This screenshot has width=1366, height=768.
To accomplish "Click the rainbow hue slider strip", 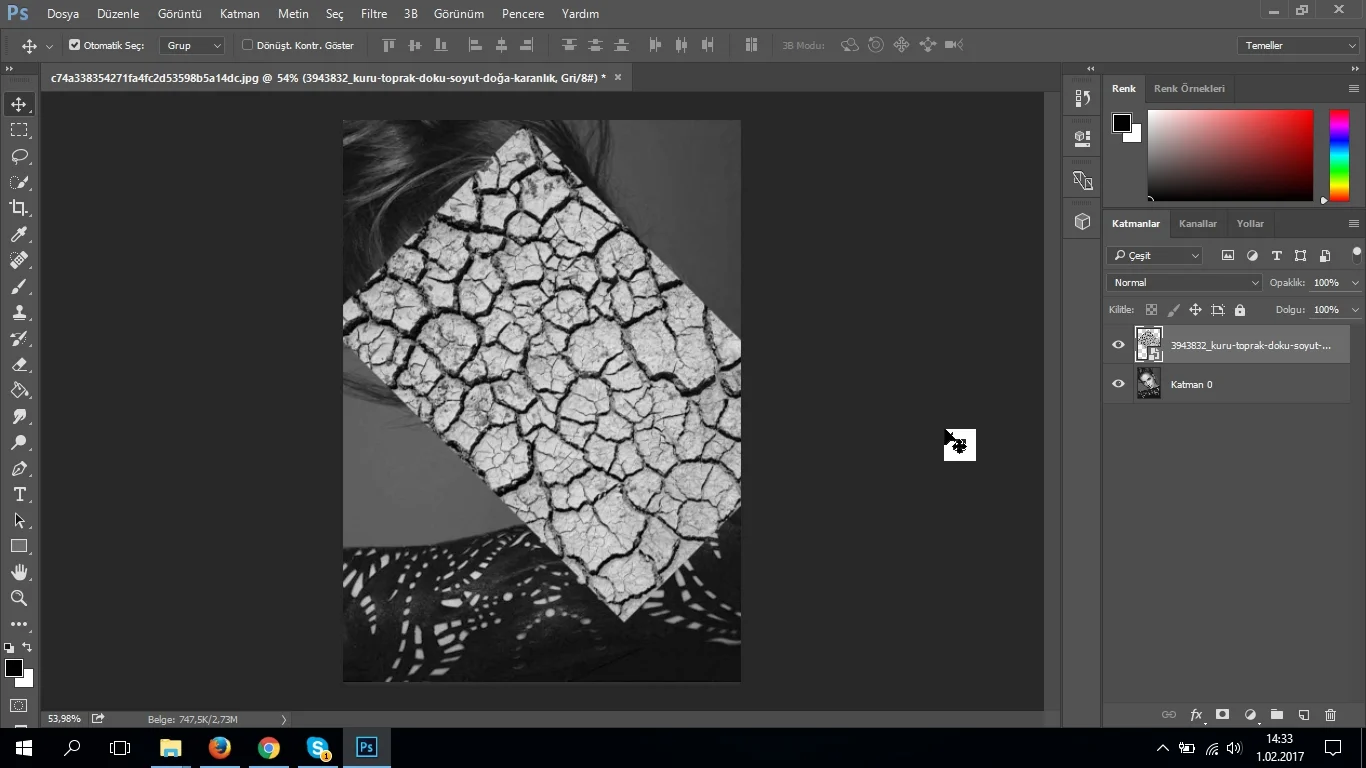I will click(x=1339, y=155).
